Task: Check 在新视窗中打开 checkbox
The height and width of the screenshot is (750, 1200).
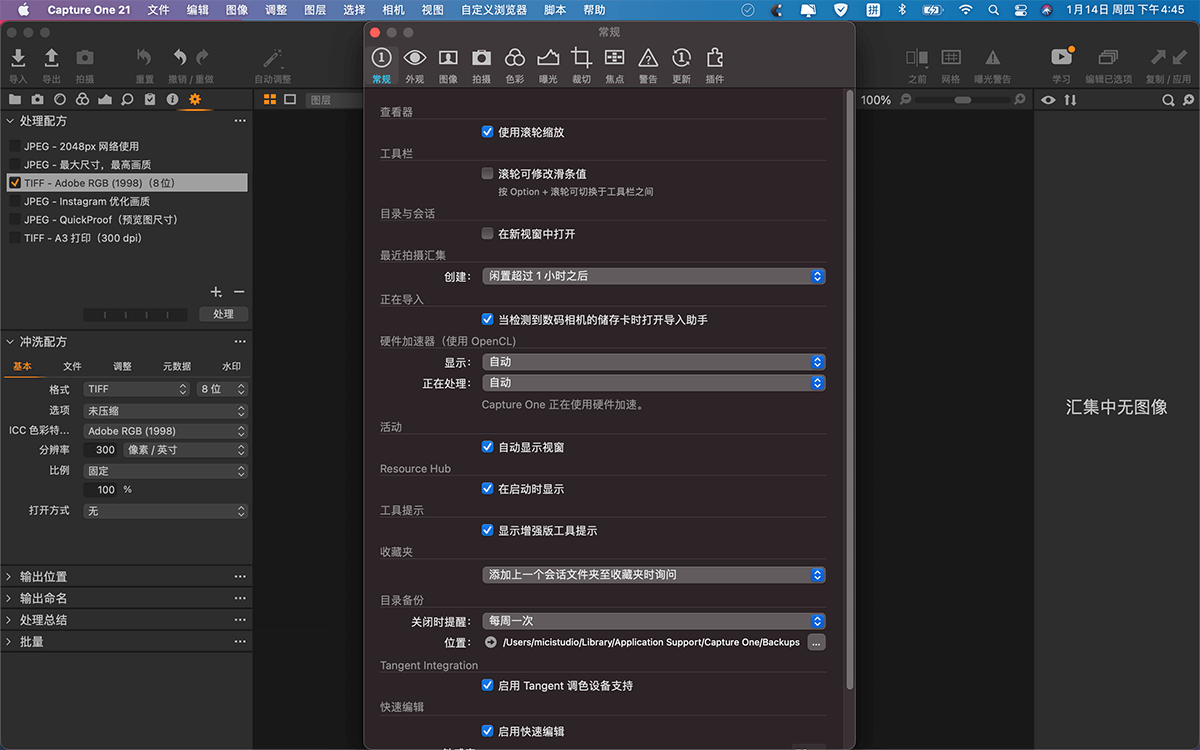Action: point(487,234)
